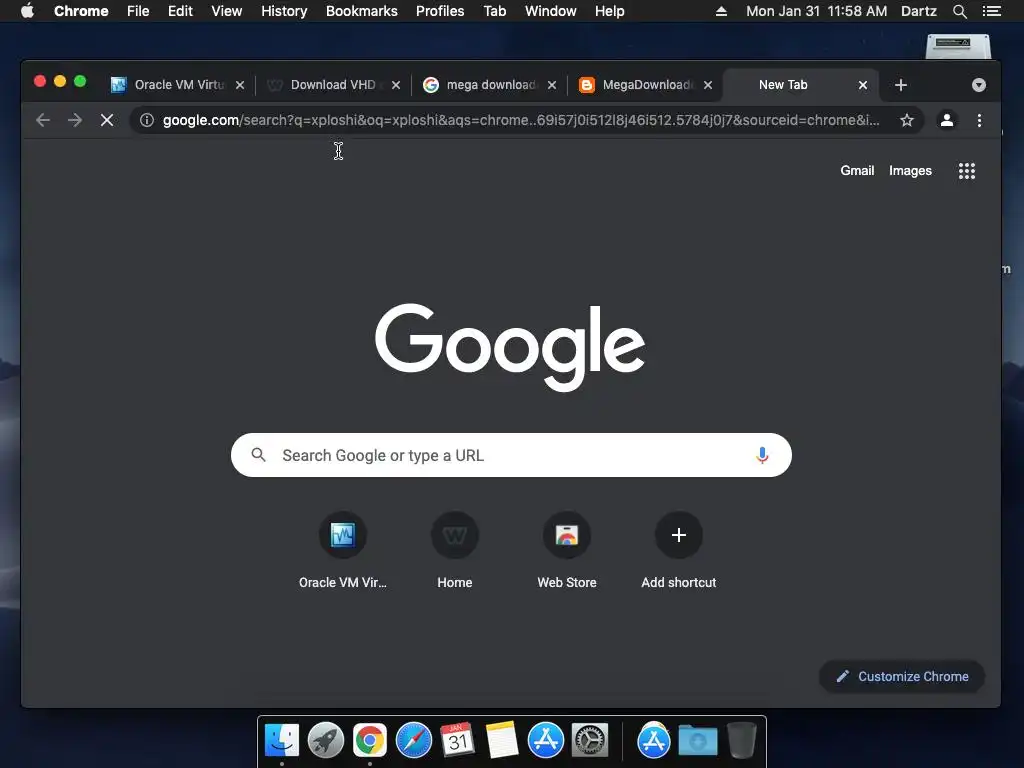
Task: Open Chrome from the Dock
Action: pyautogui.click(x=370, y=740)
